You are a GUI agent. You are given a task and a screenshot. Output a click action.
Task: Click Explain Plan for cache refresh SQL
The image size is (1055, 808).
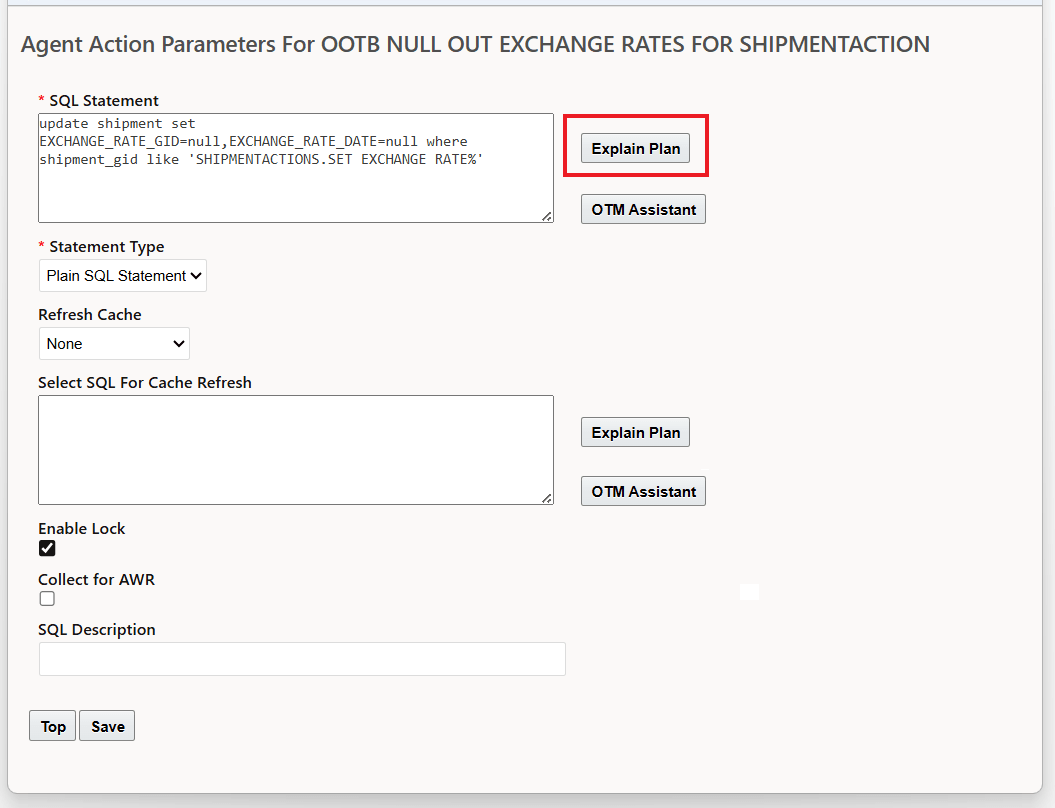pos(635,432)
